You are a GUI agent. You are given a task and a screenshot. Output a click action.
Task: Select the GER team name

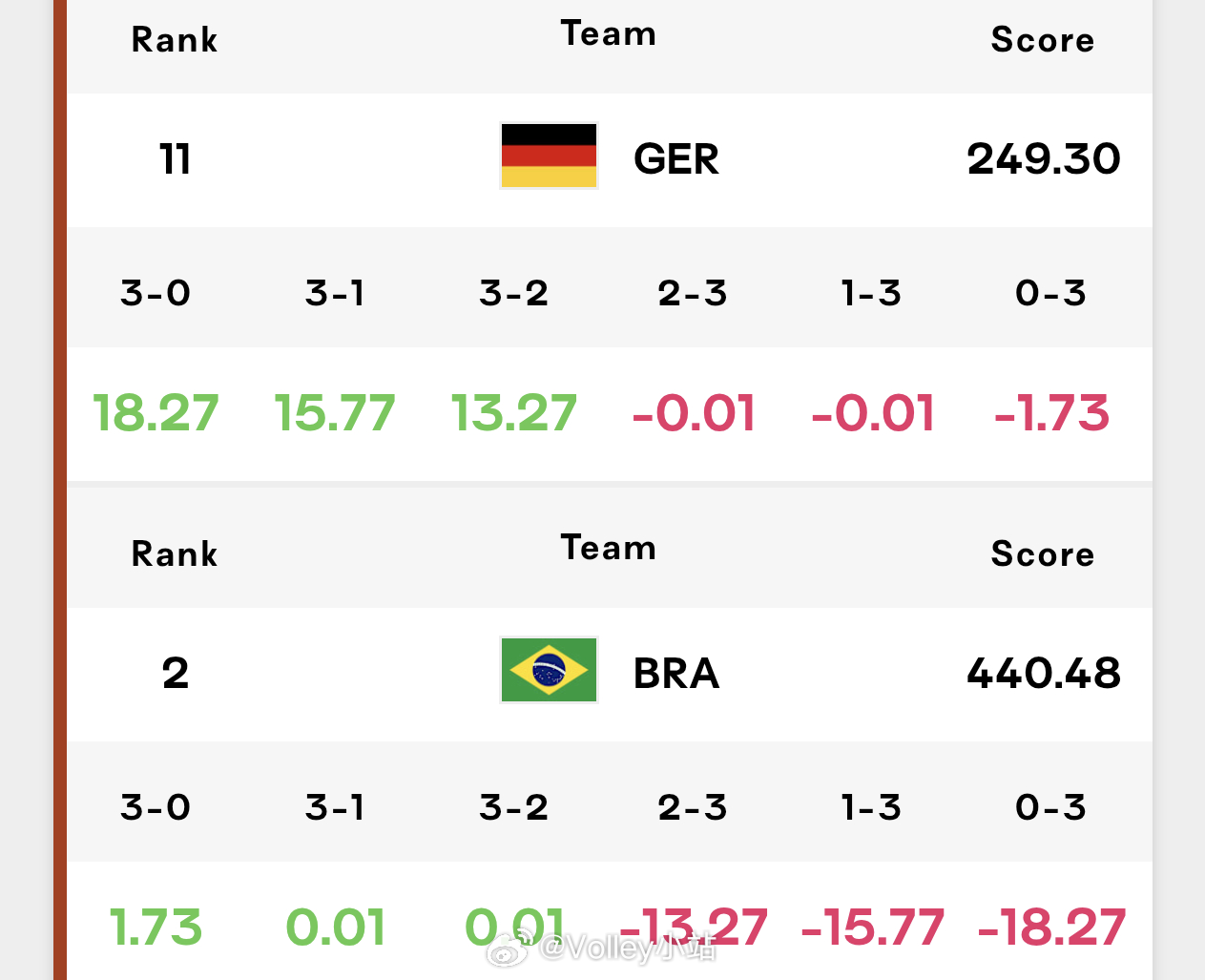point(676,158)
